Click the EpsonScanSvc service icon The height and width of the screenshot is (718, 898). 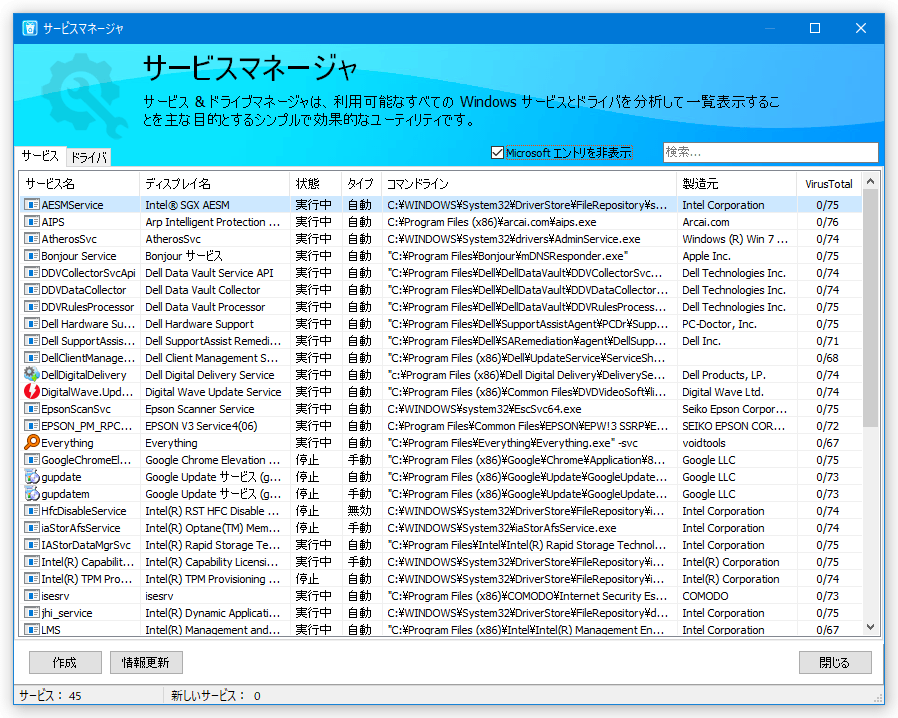coord(31,409)
